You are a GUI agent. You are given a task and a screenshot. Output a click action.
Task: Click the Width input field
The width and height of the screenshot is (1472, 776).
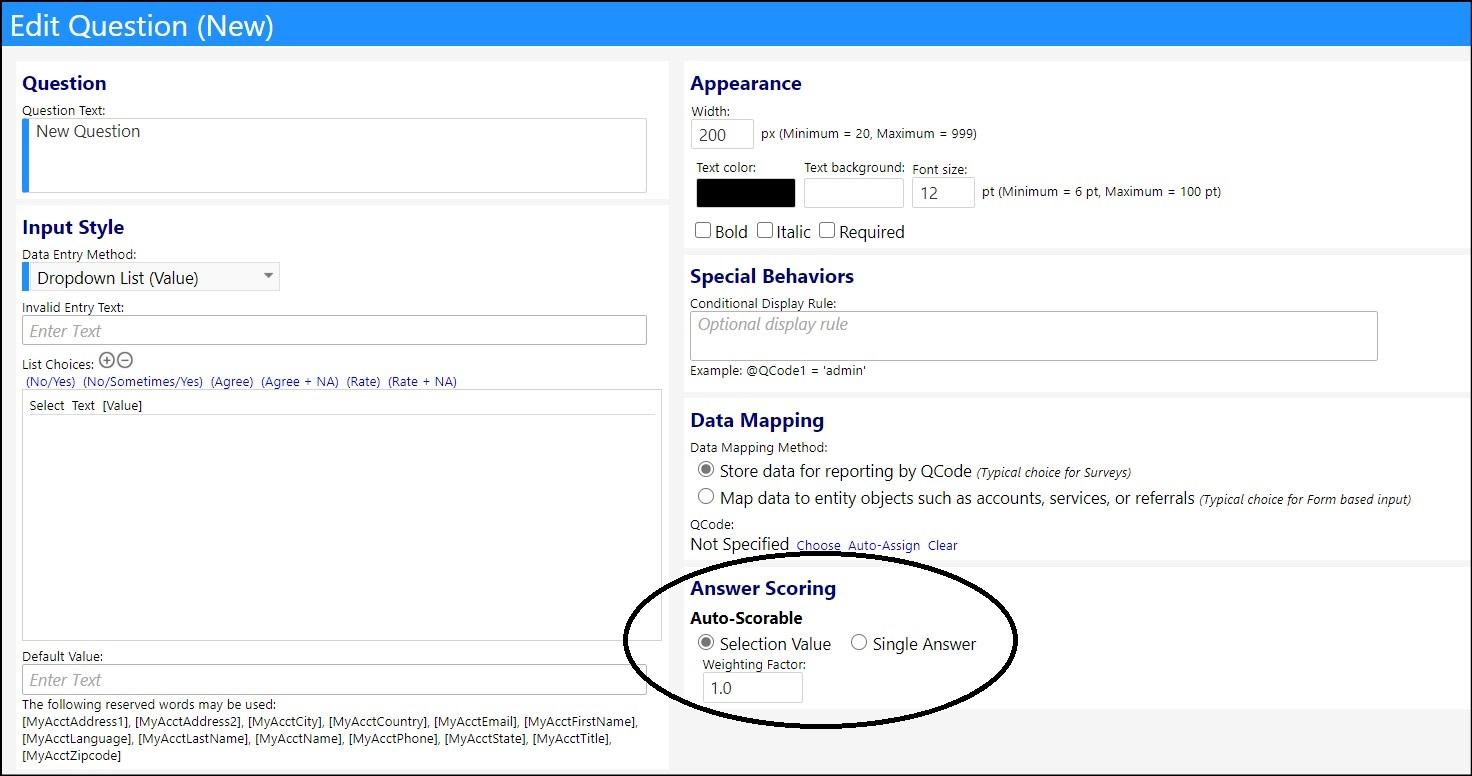(x=722, y=134)
